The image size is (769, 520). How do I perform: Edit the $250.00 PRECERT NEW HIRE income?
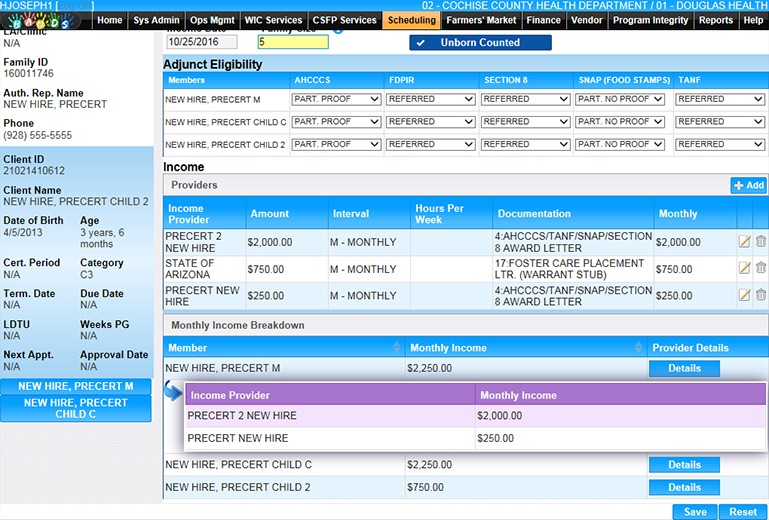744,295
